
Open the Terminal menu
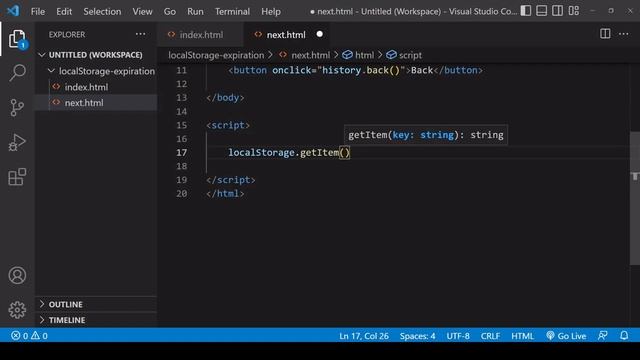(232, 11)
